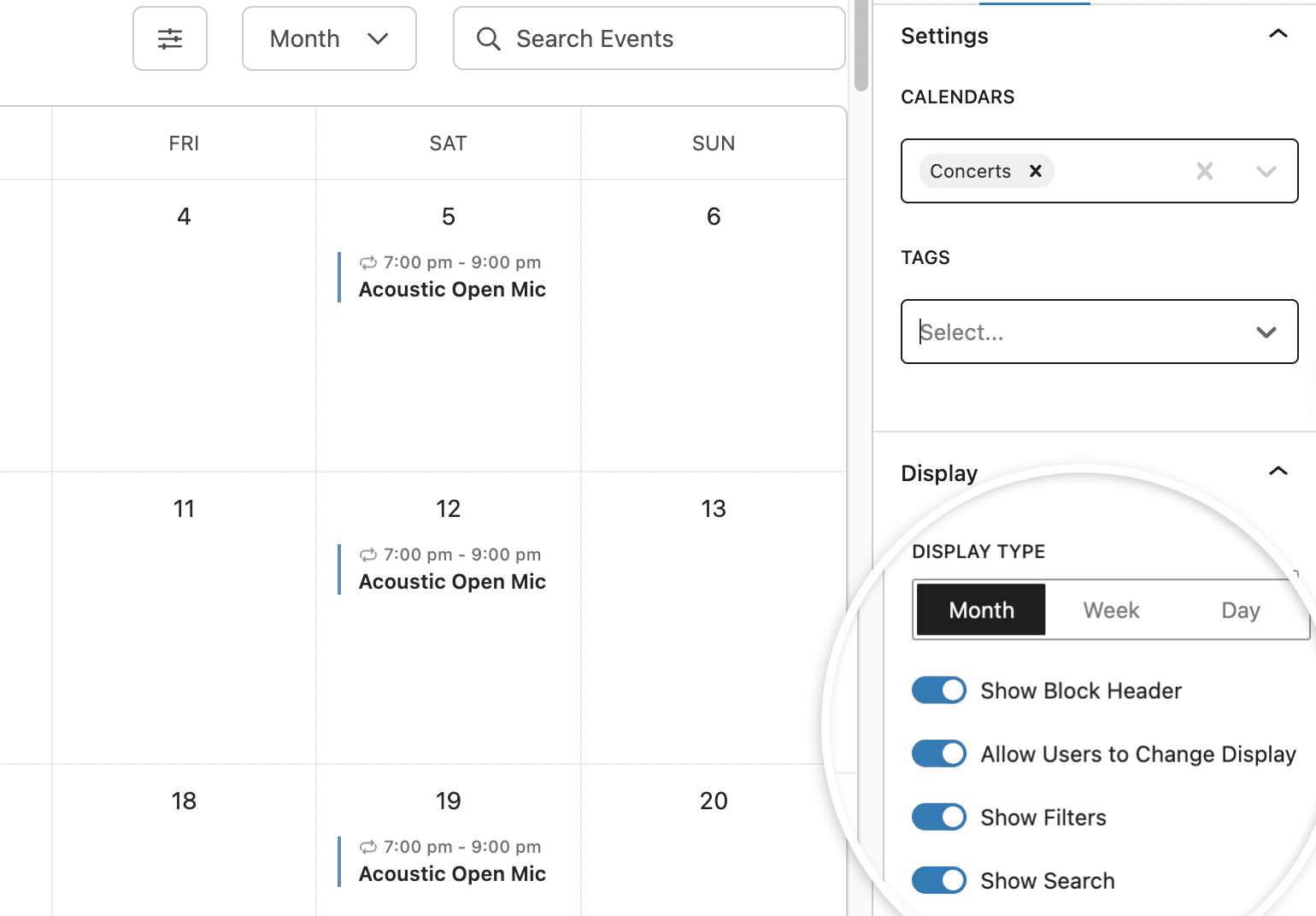Click the FRI column header
This screenshot has height=916, width=1316.
pos(184,143)
